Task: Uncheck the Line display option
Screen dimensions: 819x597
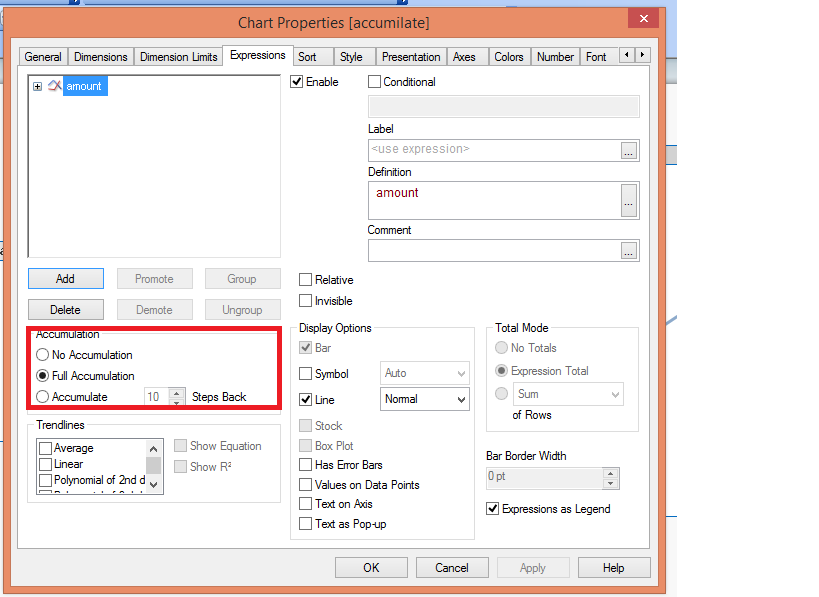Action: tap(306, 400)
